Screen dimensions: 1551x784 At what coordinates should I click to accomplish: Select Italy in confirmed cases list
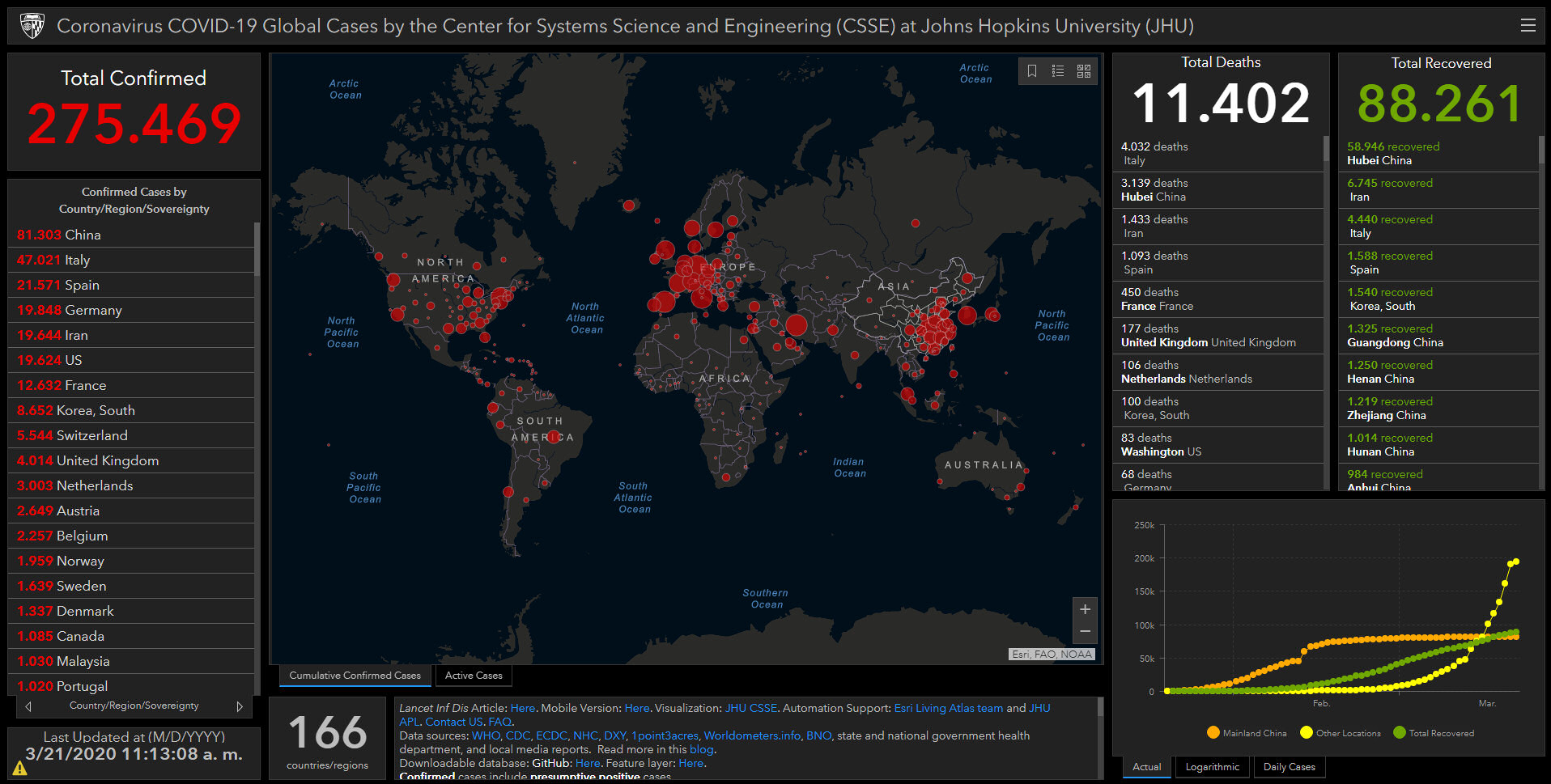point(77,260)
